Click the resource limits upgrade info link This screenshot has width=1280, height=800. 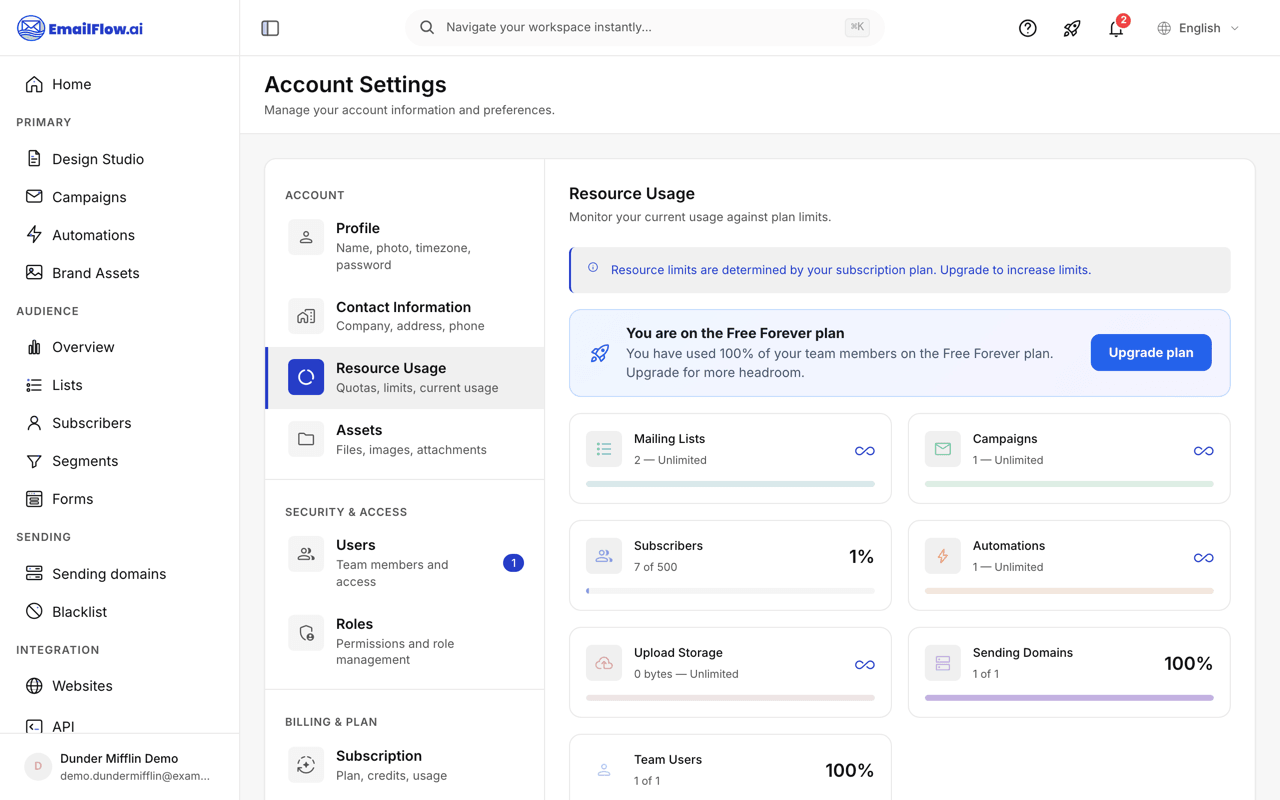(850, 270)
